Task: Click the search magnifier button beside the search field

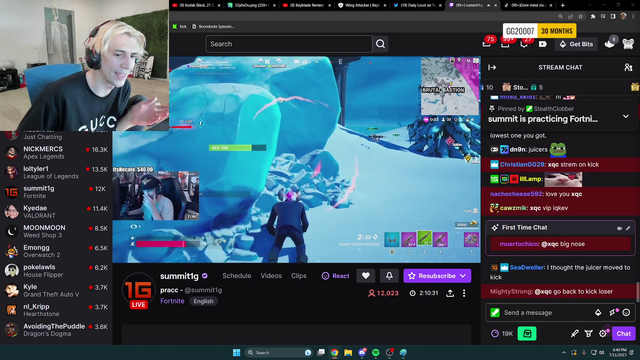Action: point(380,44)
